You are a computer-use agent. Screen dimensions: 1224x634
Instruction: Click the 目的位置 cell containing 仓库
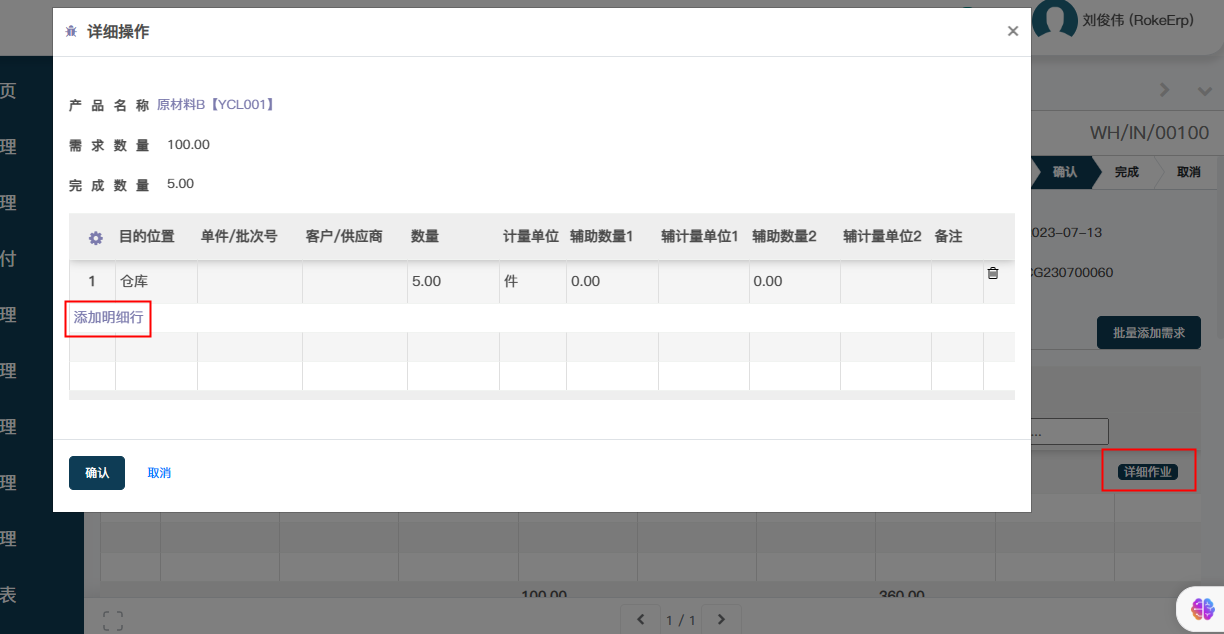coord(156,282)
